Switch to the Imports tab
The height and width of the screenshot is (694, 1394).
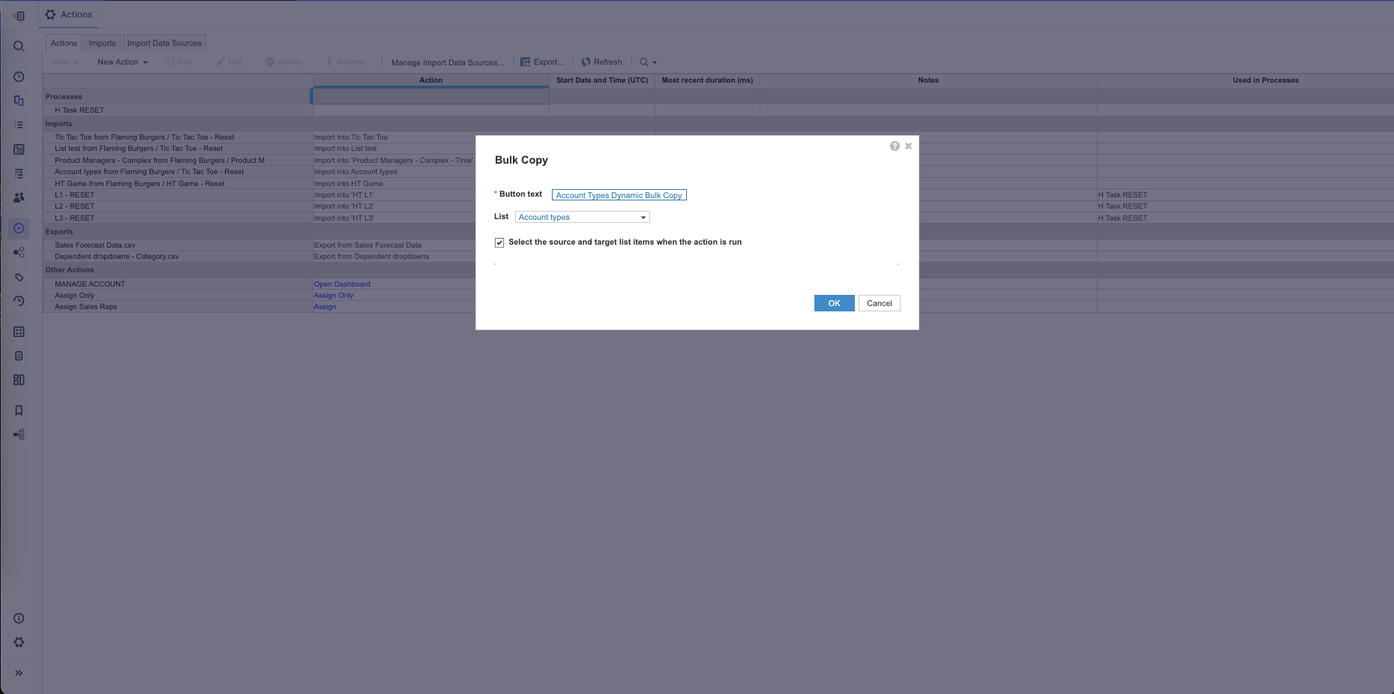click(102, 43)
